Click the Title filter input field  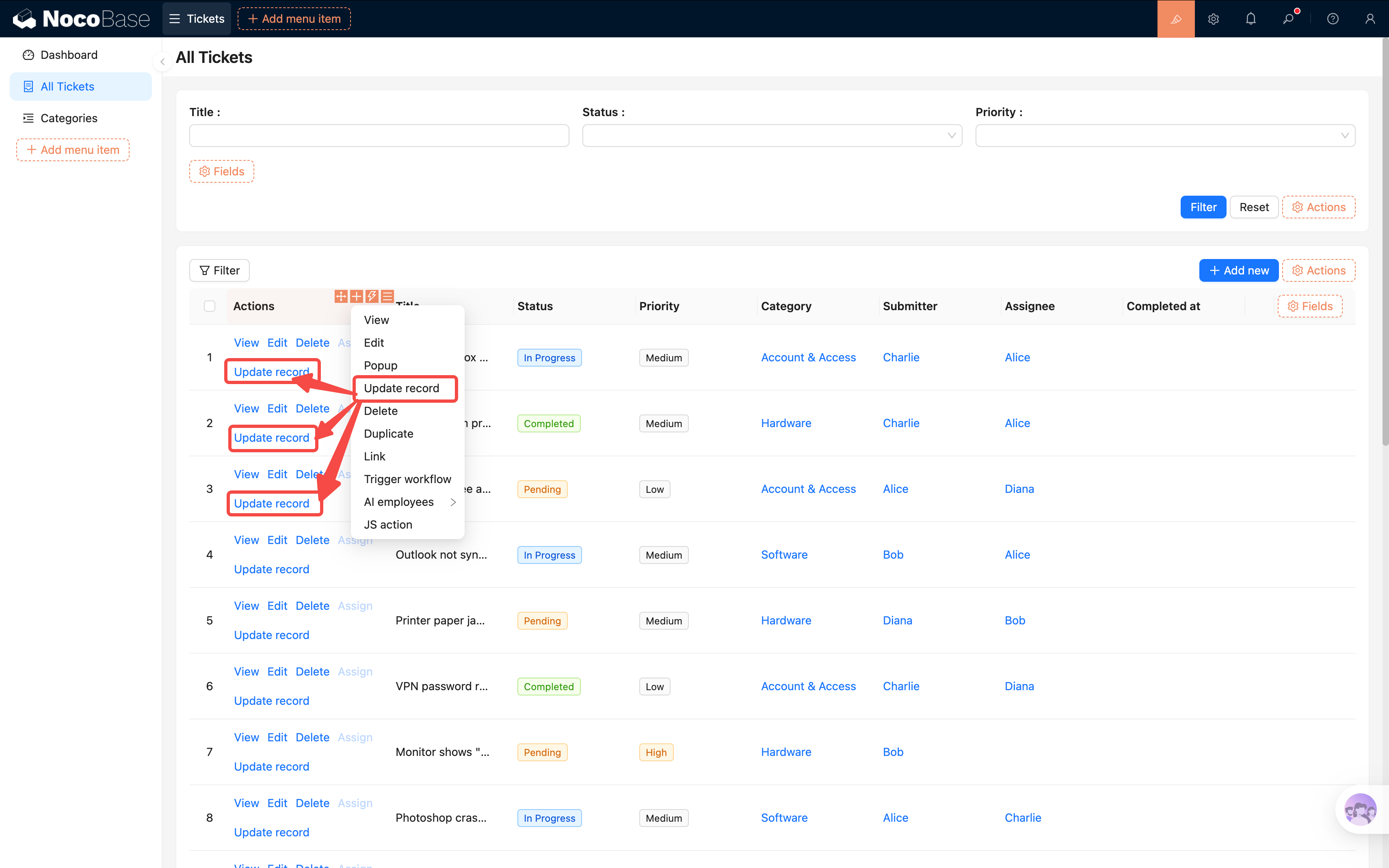point(379,136)
